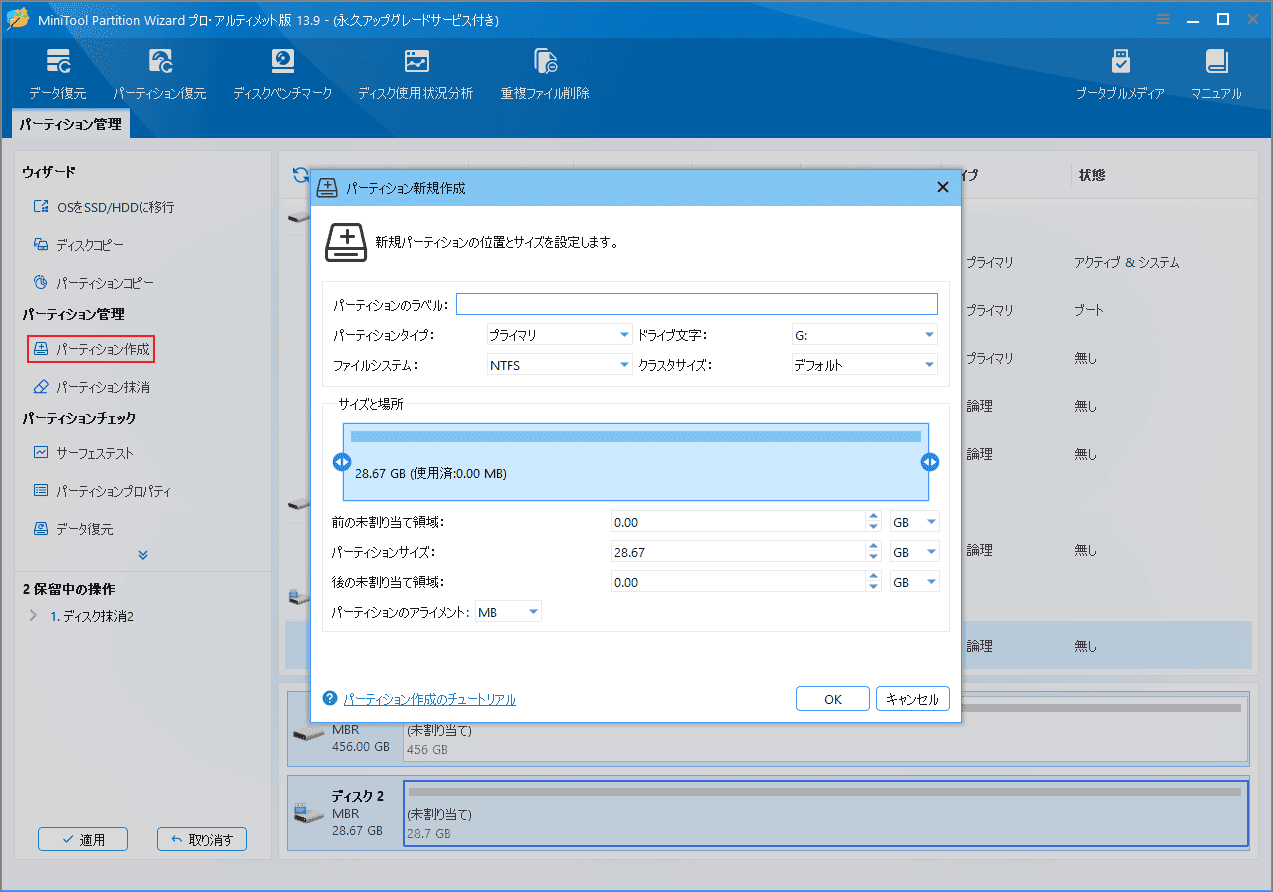Screen dimensions: 1273x892
Task: Open the パーティション復元 toolbar icon
Action: coord(160,74)
